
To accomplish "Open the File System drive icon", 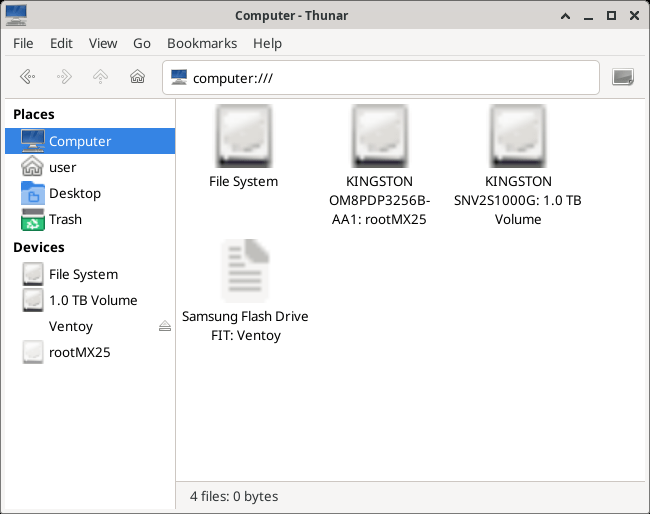I will [243, 136].
